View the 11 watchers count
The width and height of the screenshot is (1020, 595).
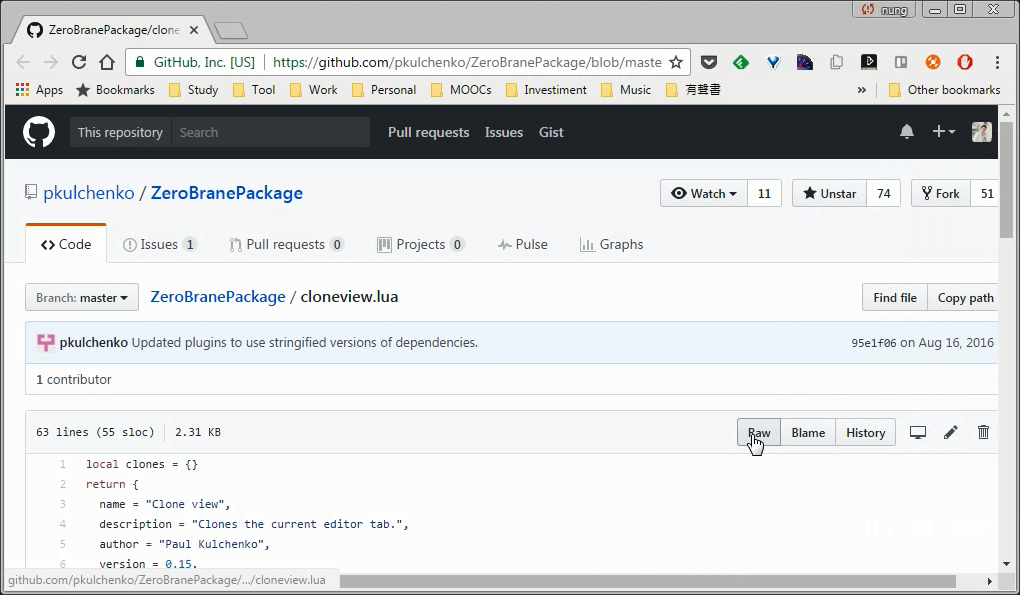[x=764, y=193]
